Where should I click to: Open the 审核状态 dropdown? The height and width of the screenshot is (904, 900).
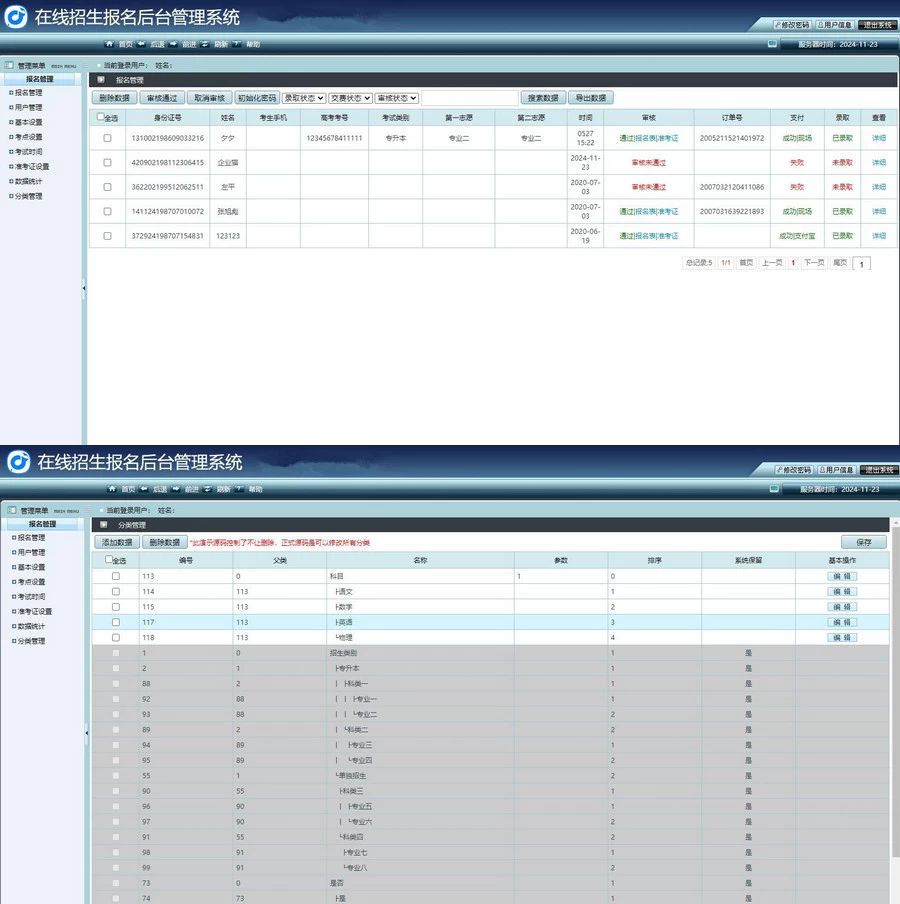(397, 98)
